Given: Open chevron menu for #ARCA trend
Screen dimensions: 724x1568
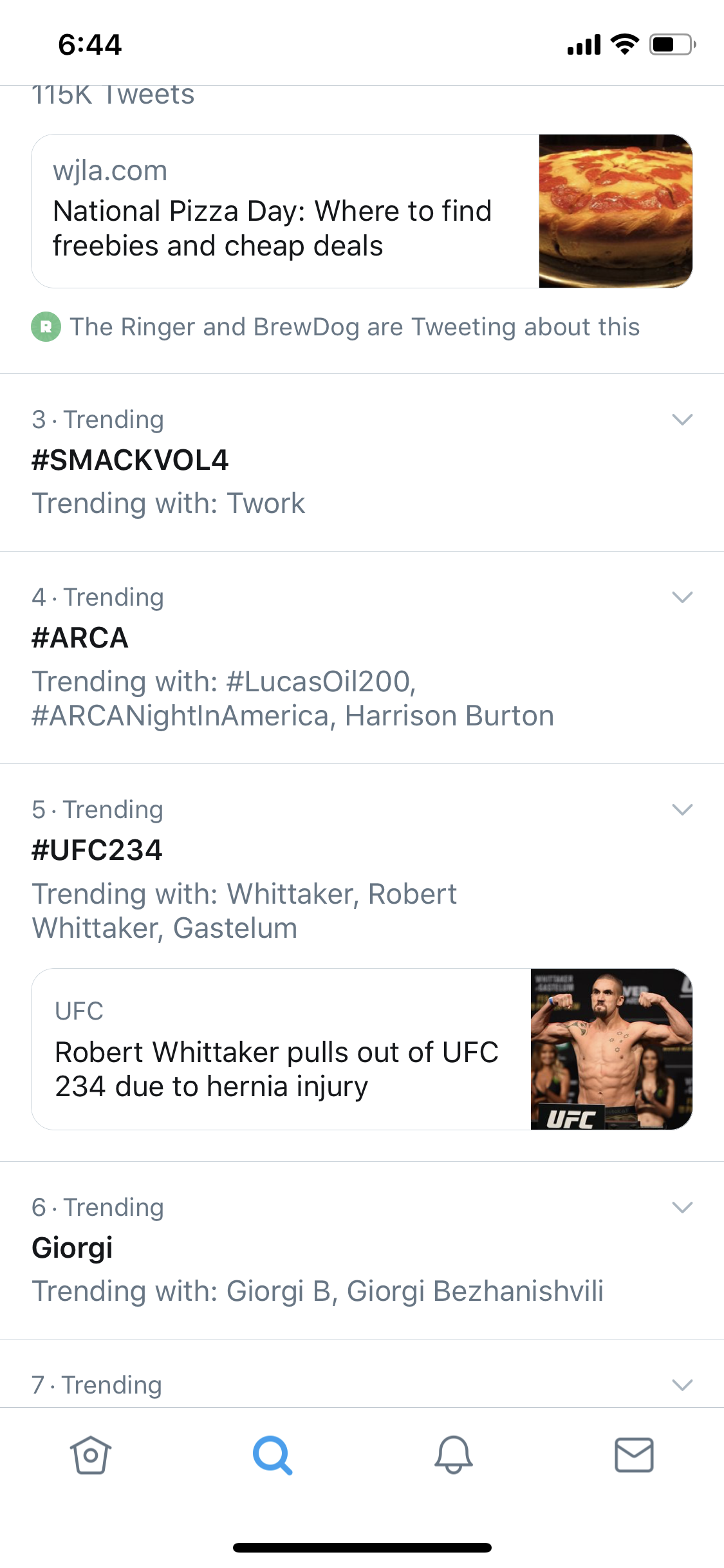Looking at the screenshot, I should [x=682, y=597].
